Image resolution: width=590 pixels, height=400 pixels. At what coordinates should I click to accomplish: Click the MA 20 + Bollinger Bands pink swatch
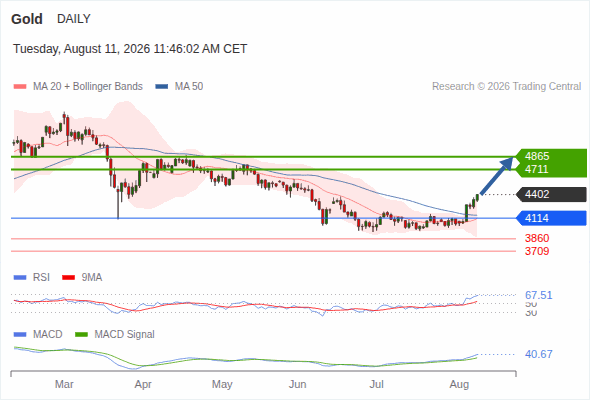20,87
